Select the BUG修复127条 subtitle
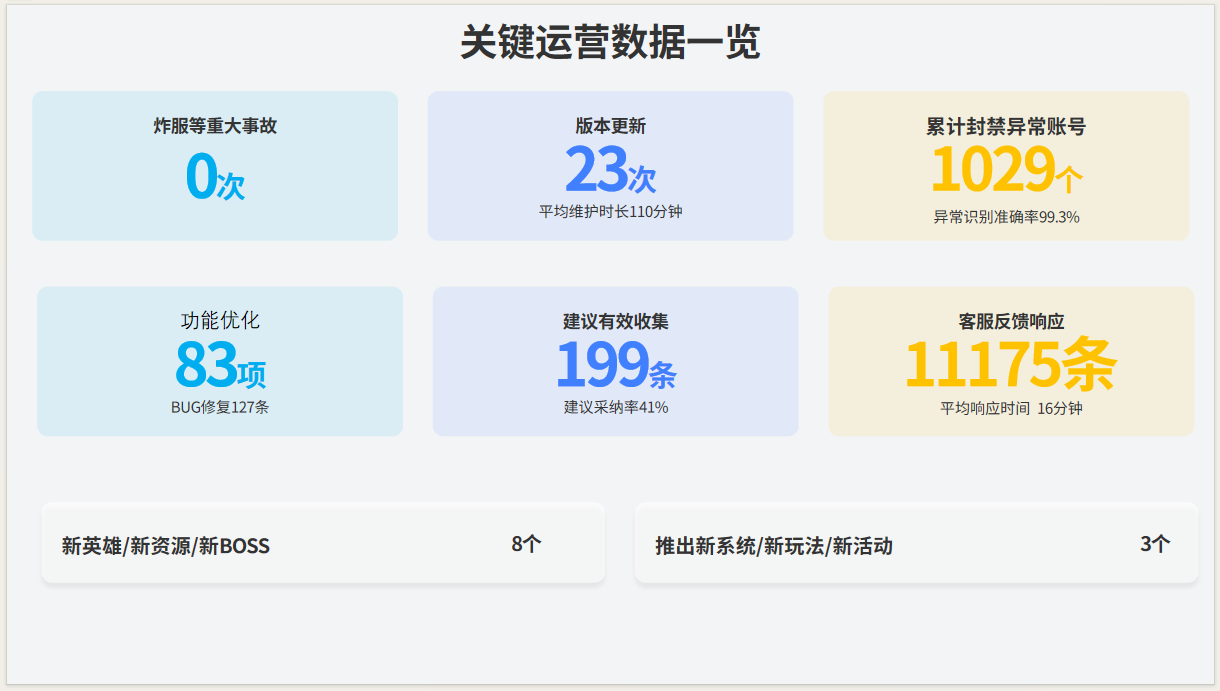 coord(220,407)
